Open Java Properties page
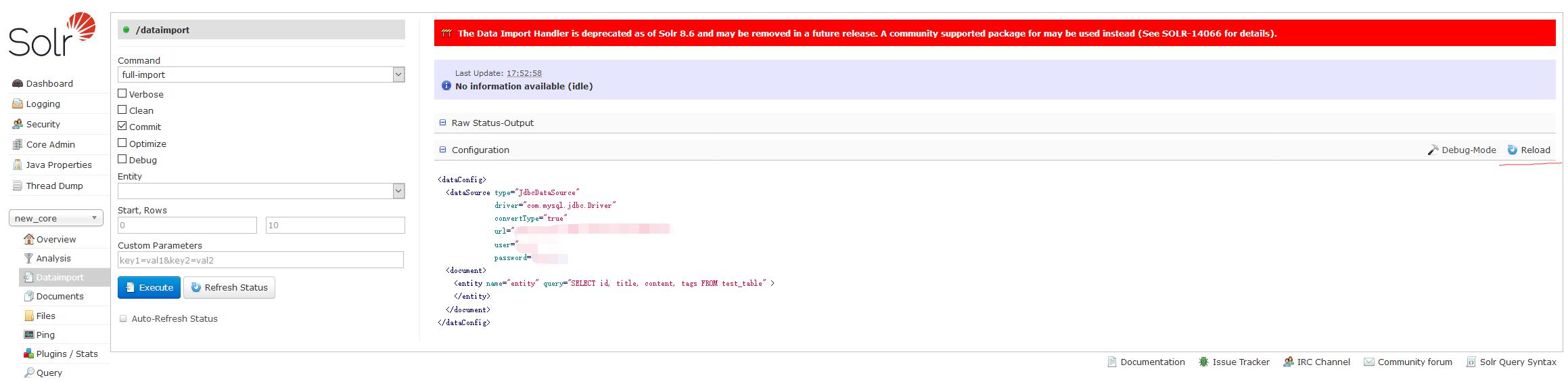Image resolution: width=1568 pixels, height=382 pixels. pos(59,165)
